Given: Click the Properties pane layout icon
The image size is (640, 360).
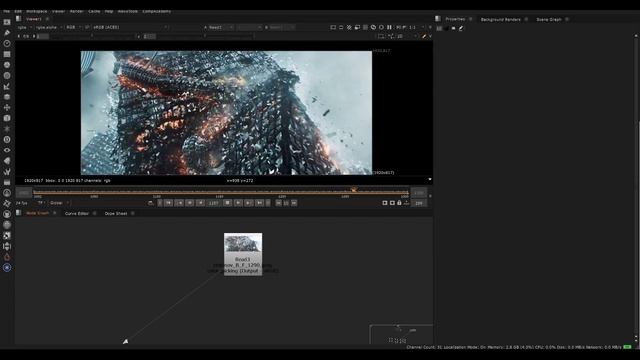Looking at the screenshot, I should pos(438,19).
